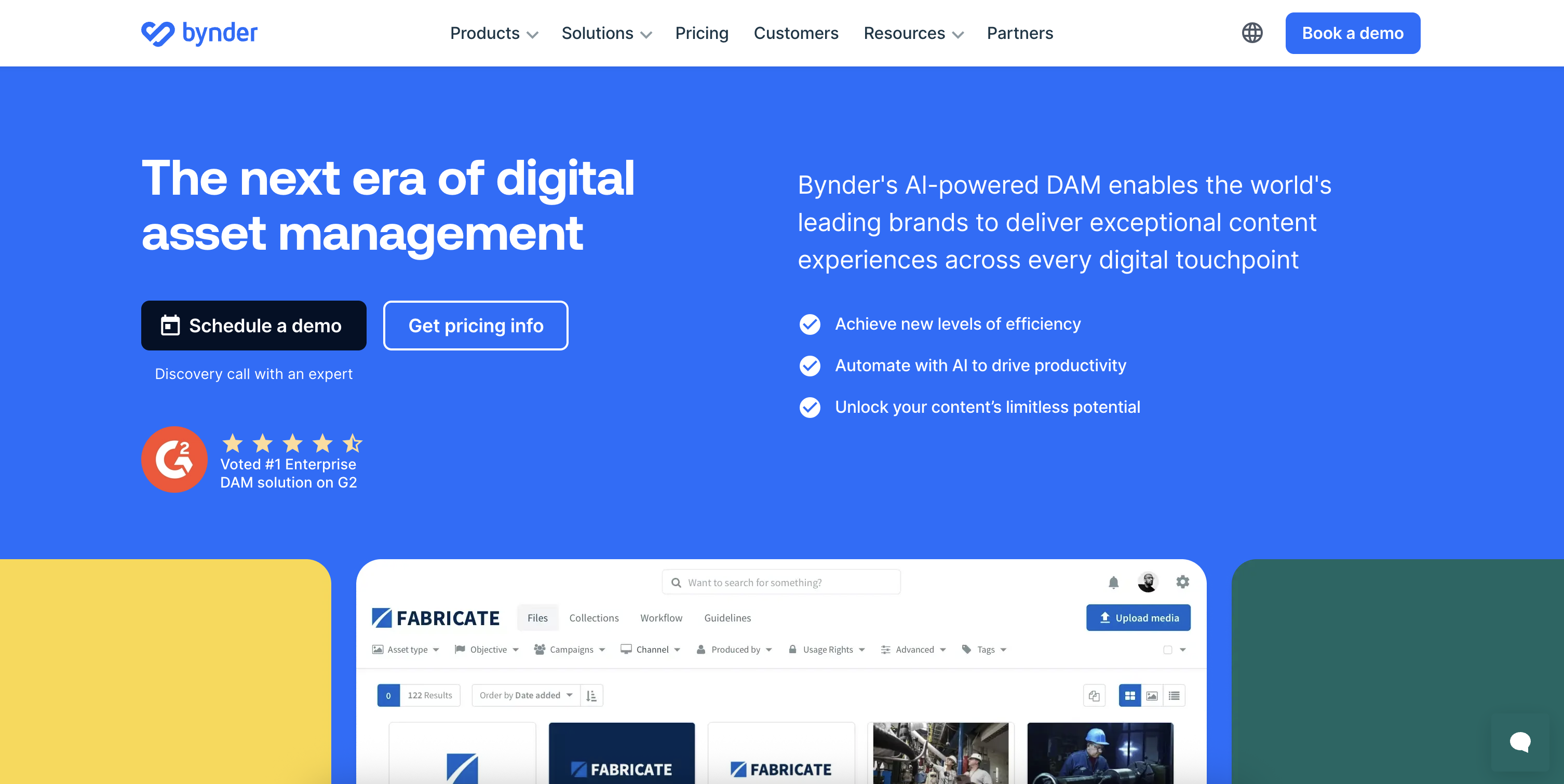This screenshot has width=1564, height=784.
Task: Click the user avatar photo
Action: pyautogui.click(x=1147, y=581)
